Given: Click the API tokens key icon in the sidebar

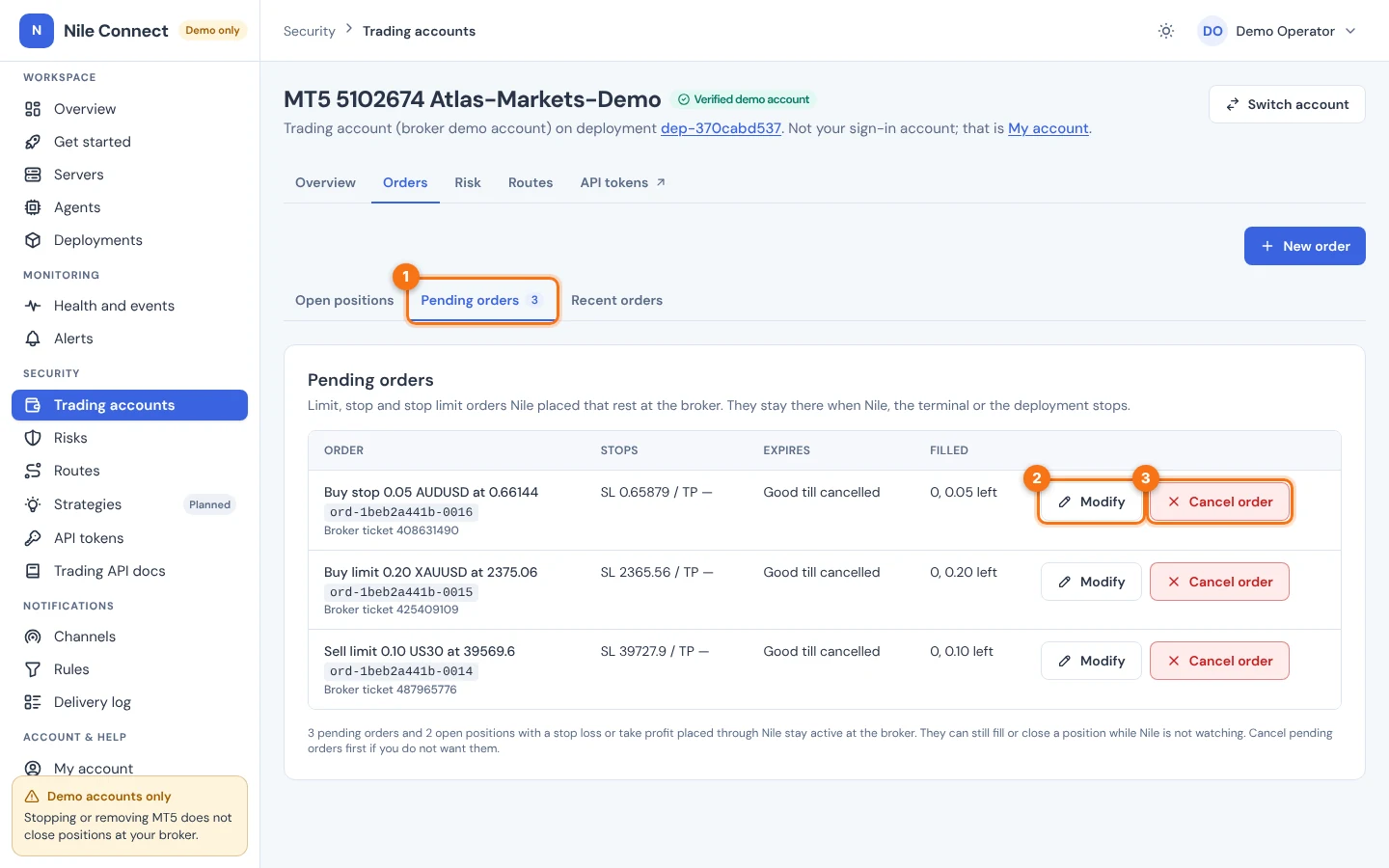Looking at the screenshot, I should pos(33,538).
